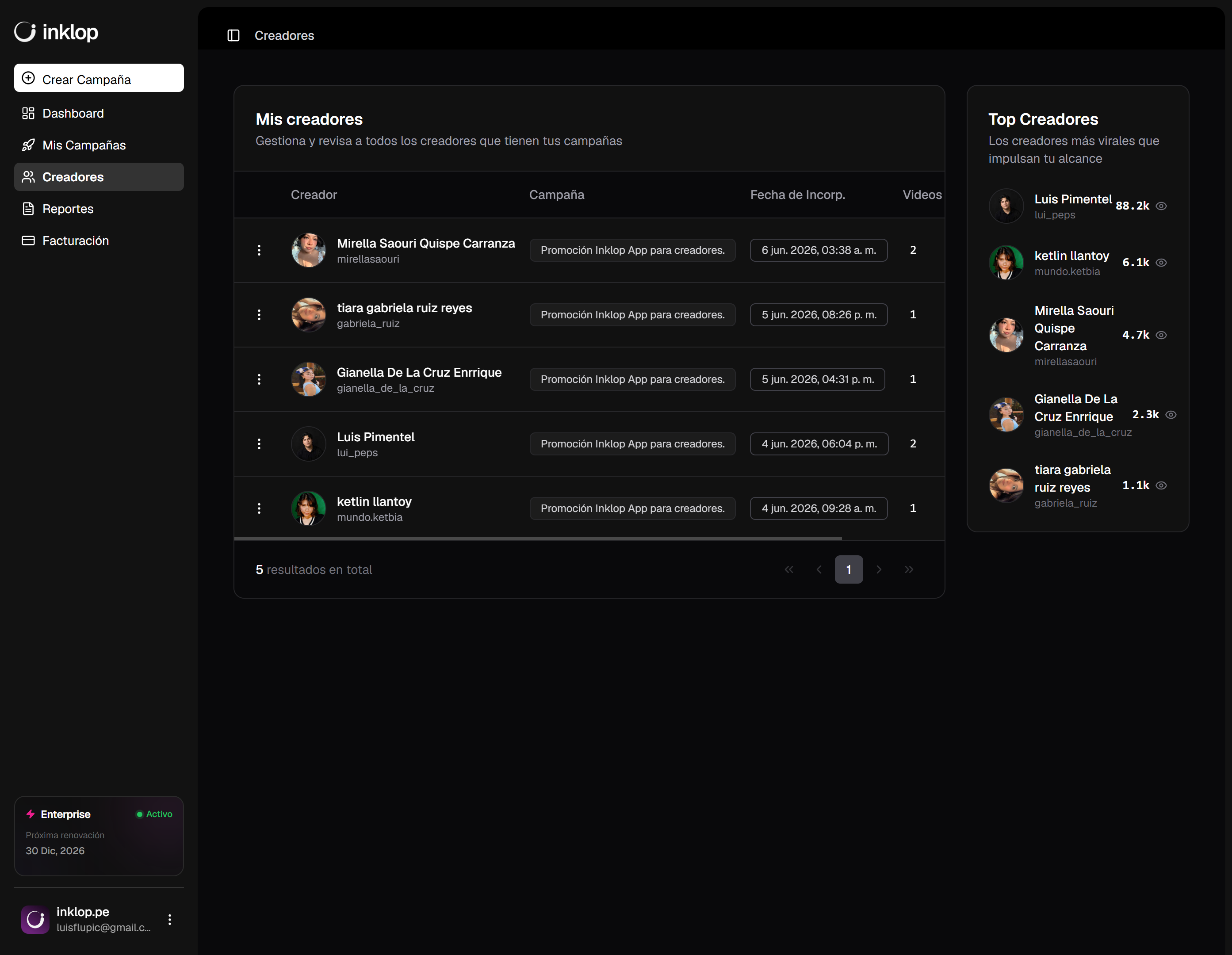Open row options for ketlin llantoy

pos(259,508)
